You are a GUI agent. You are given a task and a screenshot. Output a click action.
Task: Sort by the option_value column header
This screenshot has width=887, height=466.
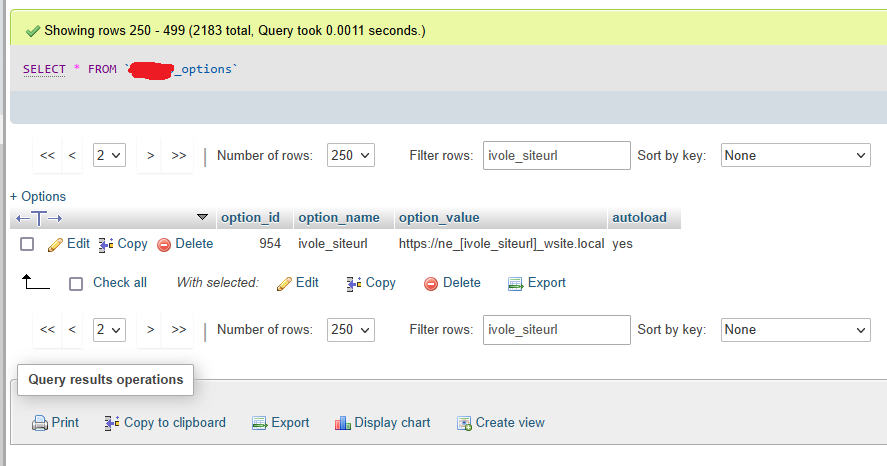coord(439,218)
